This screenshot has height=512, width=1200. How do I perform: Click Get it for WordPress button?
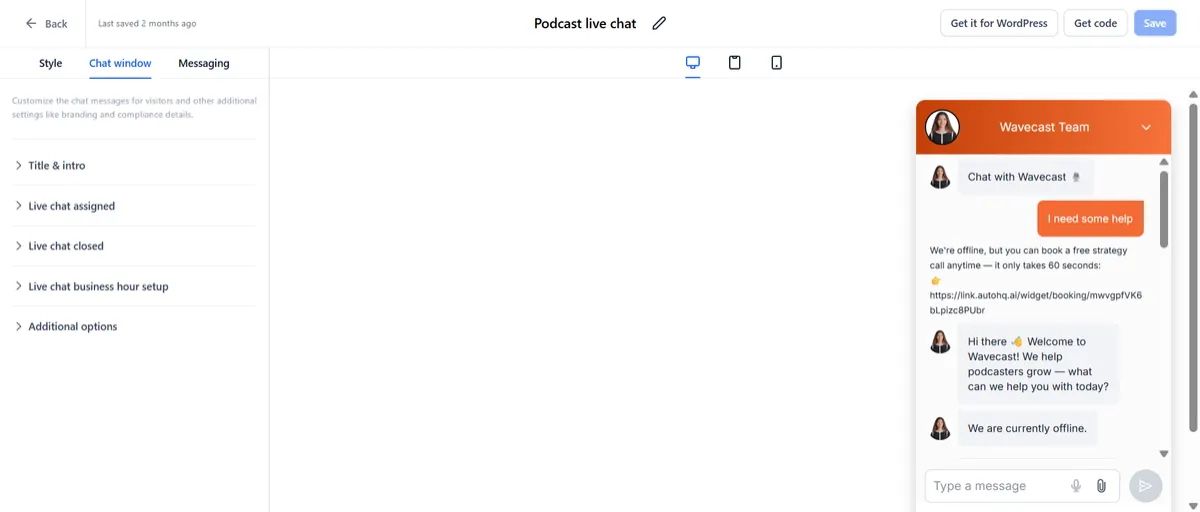click(x=999, y=23)
